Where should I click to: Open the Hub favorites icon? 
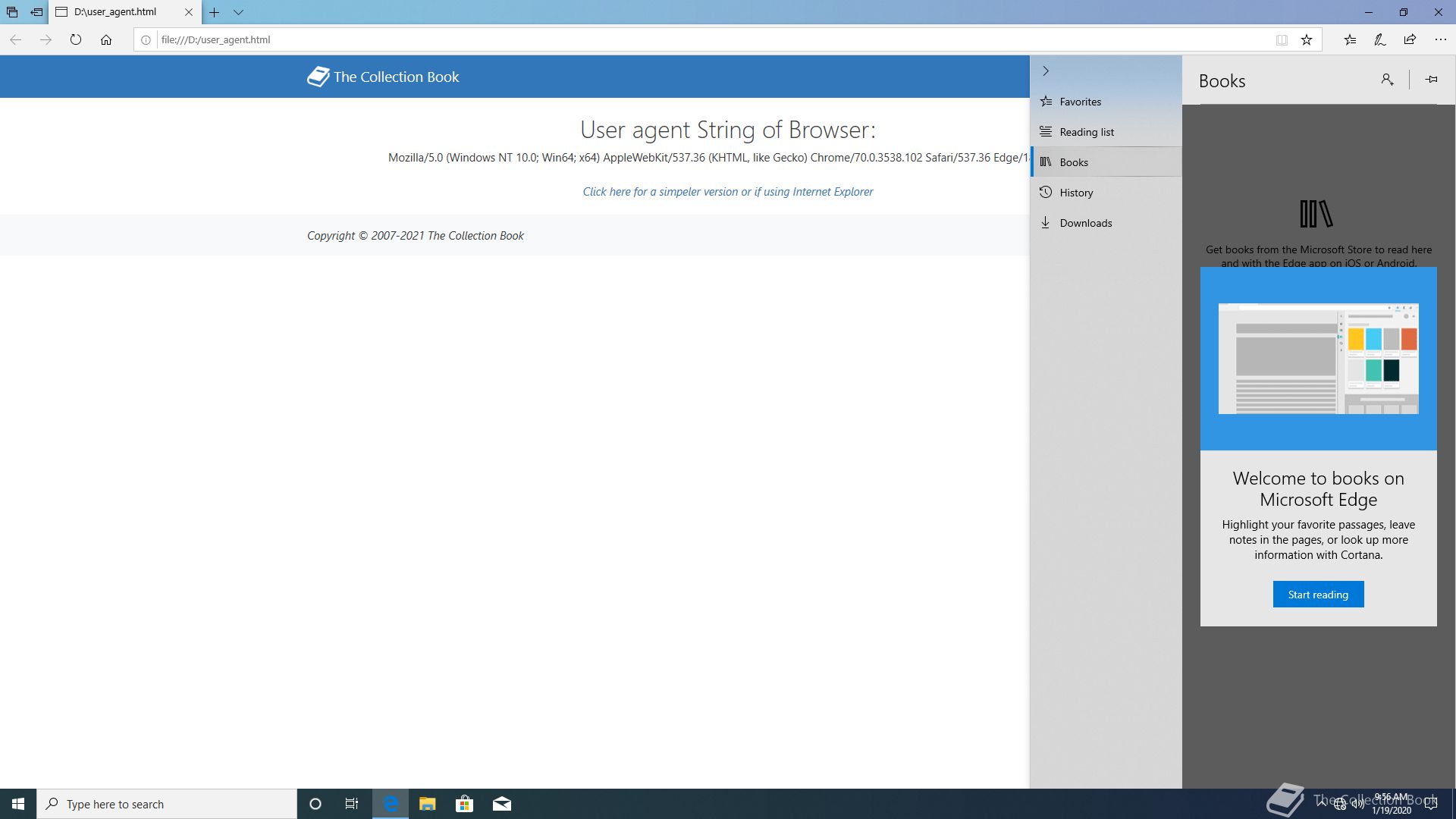1350,39
